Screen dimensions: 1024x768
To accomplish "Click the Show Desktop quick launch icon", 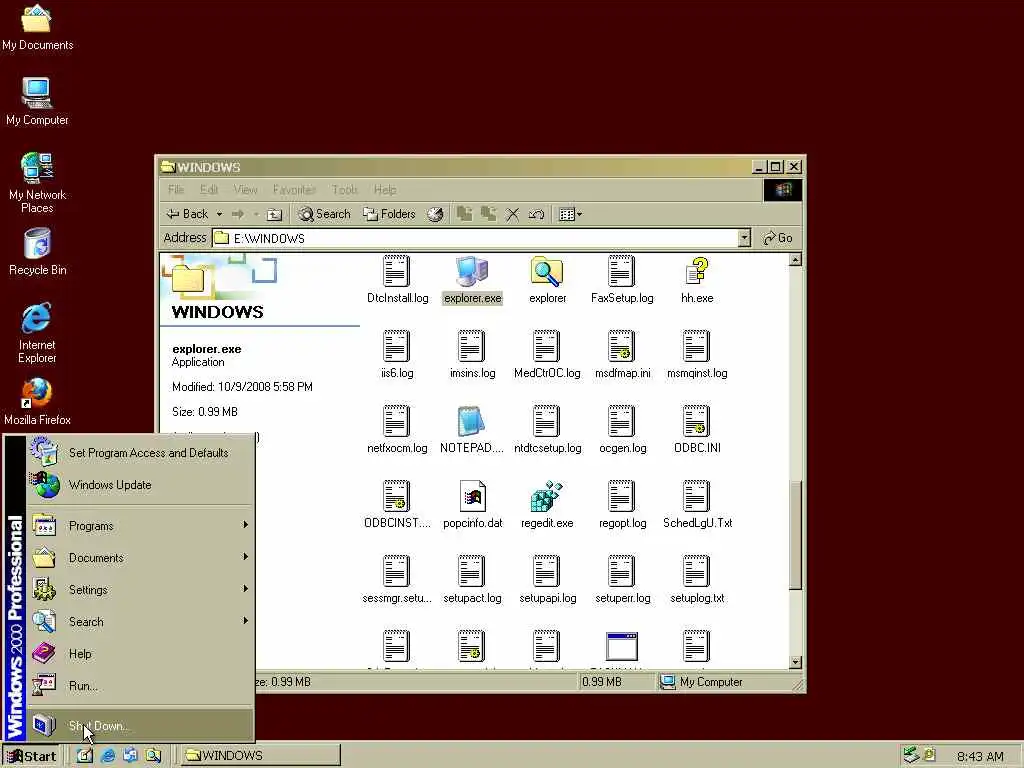I will coord(85,756).
